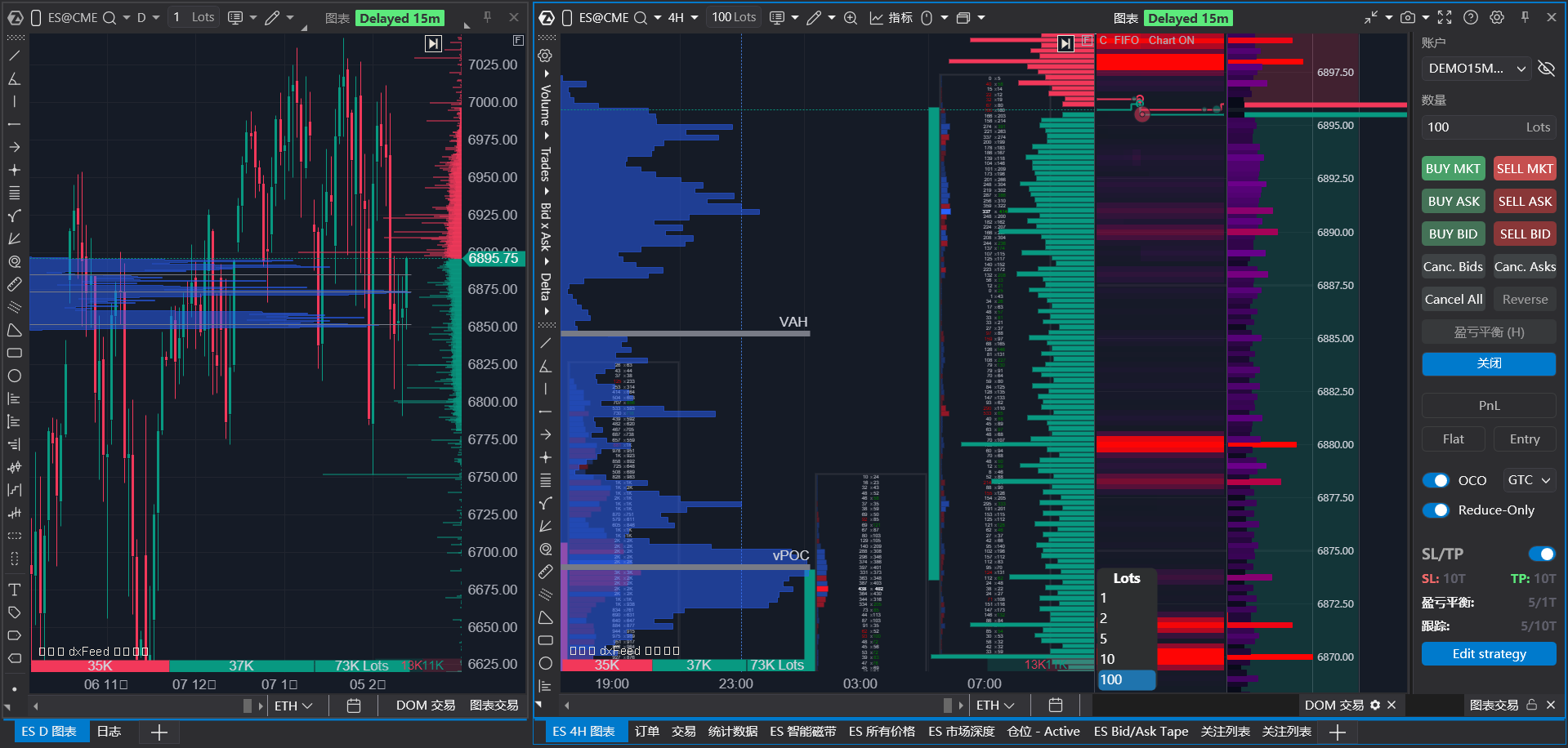Open the 订单 tab

pos(647,731)
